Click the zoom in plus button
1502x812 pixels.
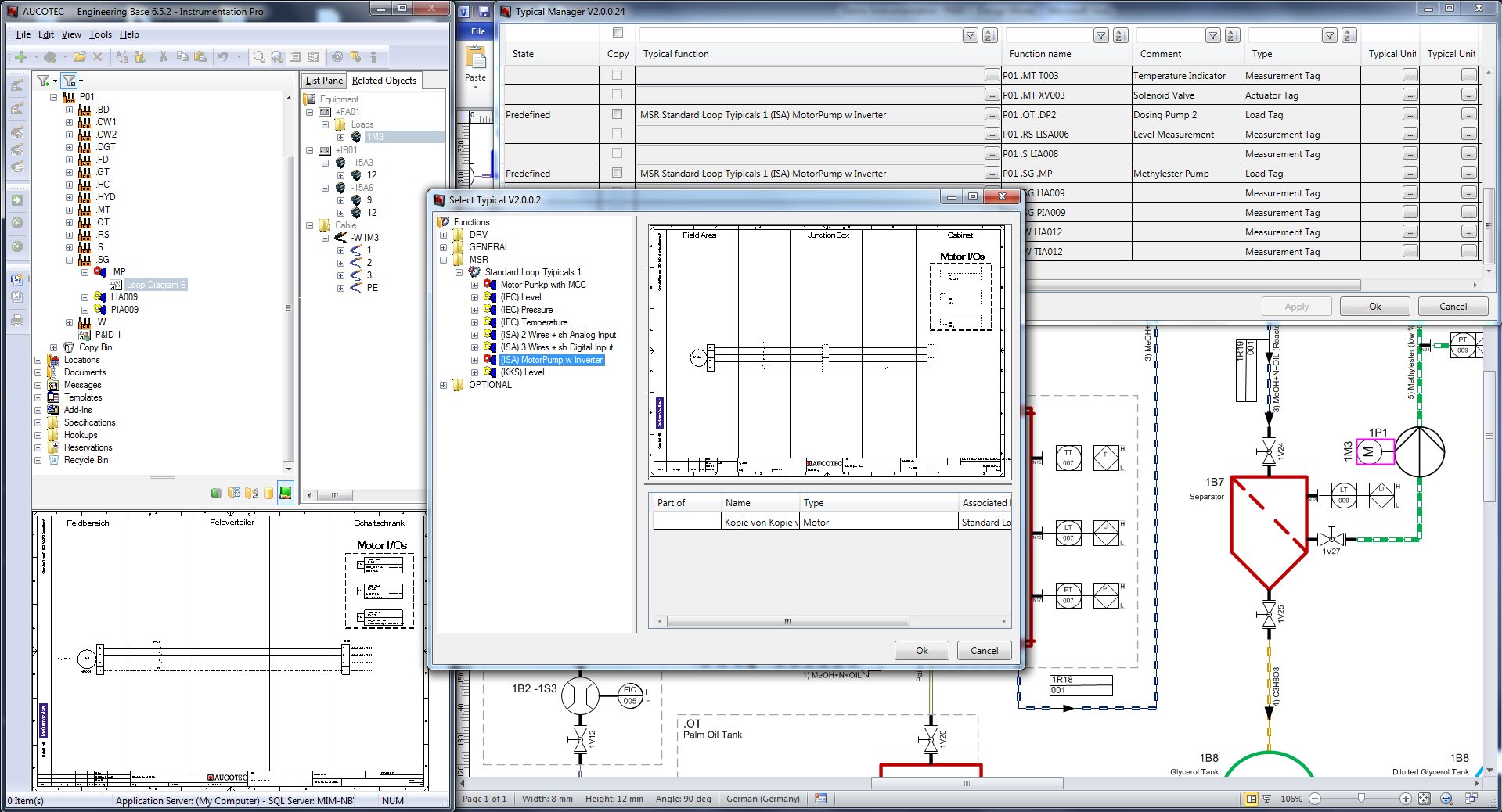(x=1406, y=799)
